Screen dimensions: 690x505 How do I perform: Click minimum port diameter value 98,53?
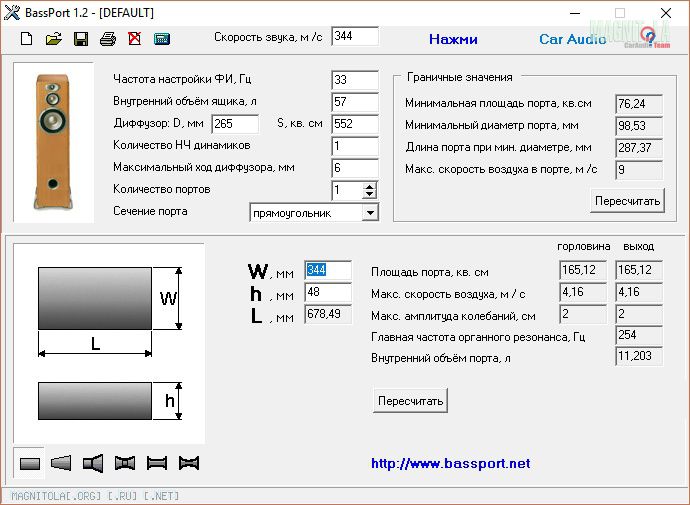(x=639, y=126)
